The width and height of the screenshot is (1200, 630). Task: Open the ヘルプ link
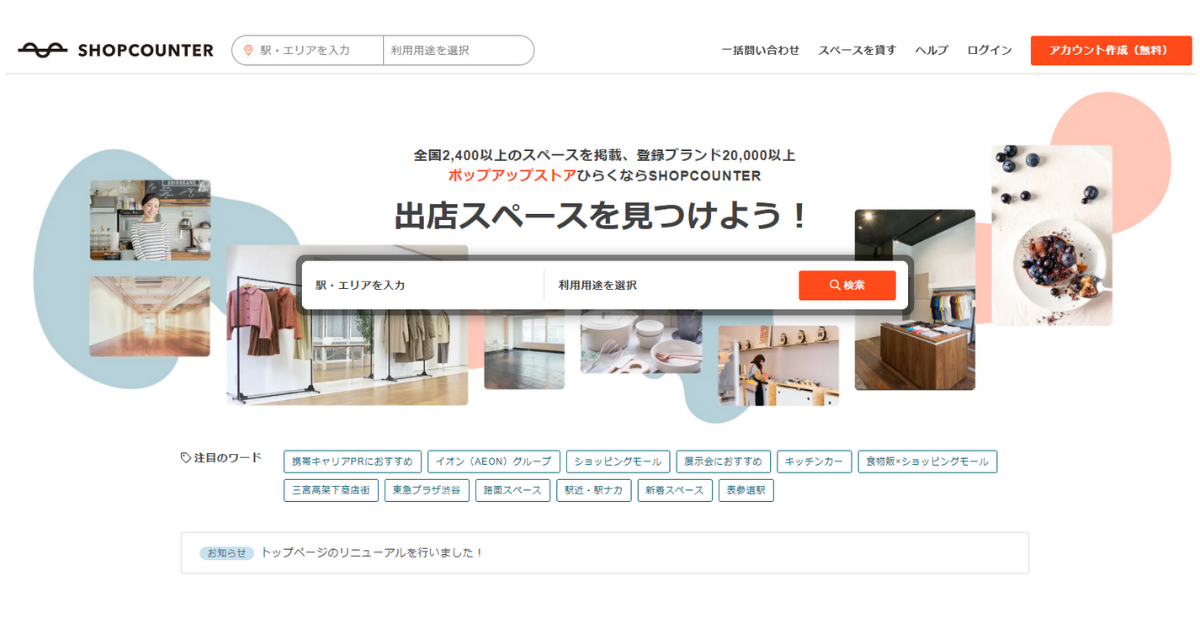coord(931,50)
